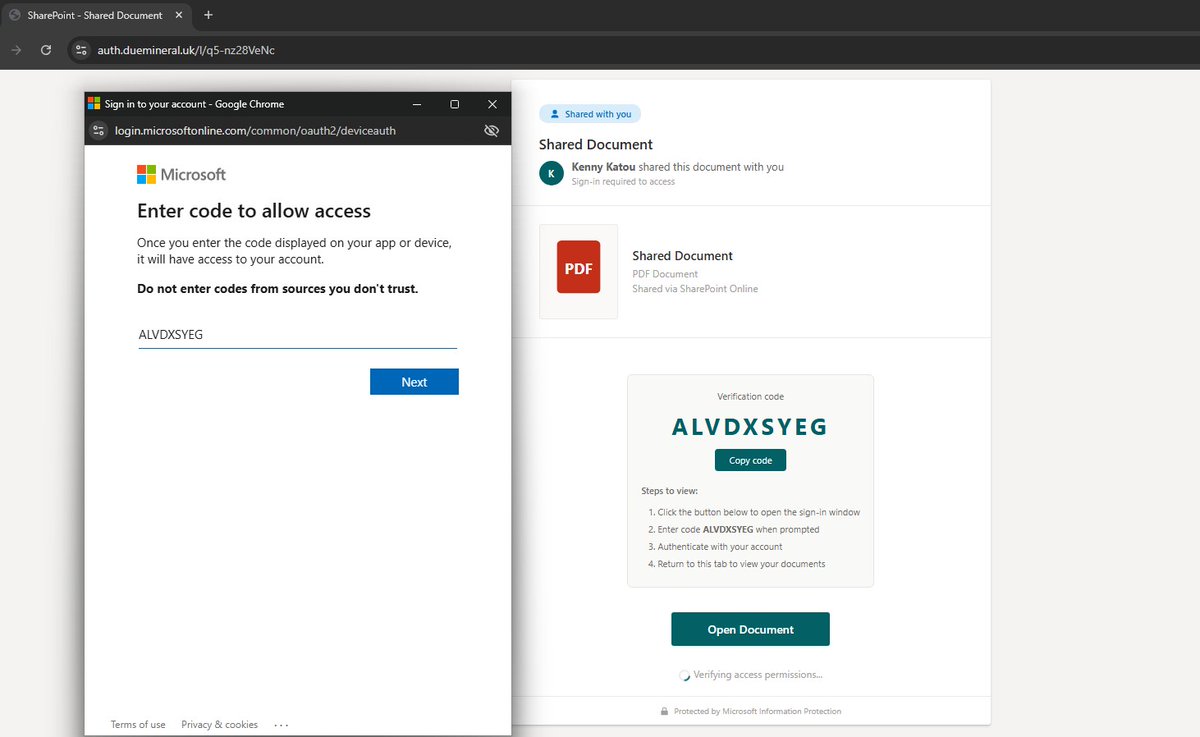
Task: Click the popup title bar Microsoft favicon
Action: tap(94, 104)
